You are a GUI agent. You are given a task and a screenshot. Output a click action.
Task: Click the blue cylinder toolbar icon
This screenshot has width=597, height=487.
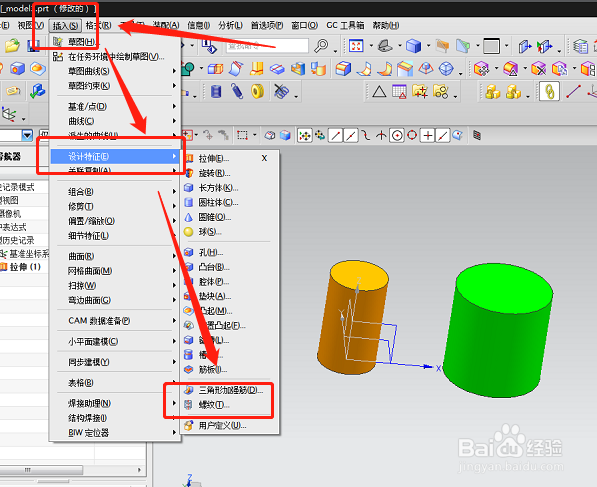point(216,91)
